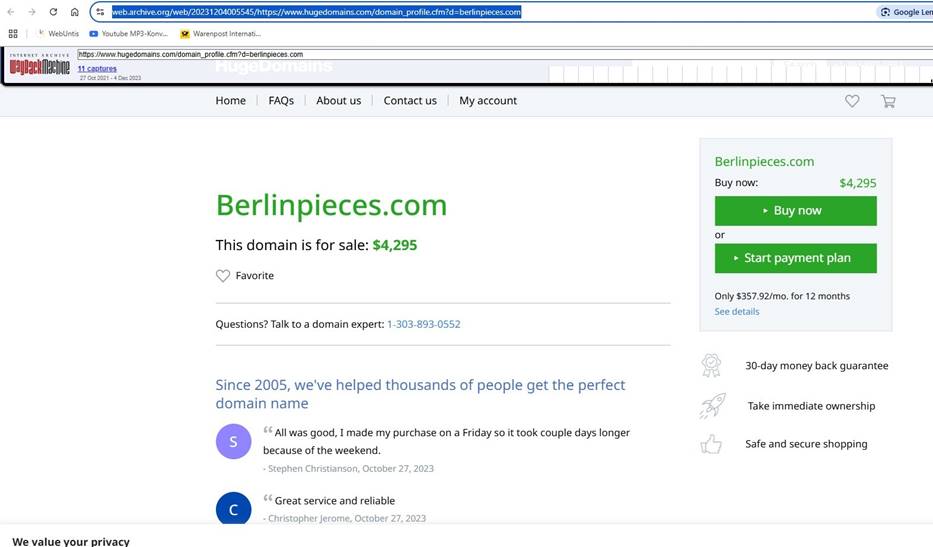933x547 pixels.
Task: Open the wishlist heart icon in header
Action: 852,101
